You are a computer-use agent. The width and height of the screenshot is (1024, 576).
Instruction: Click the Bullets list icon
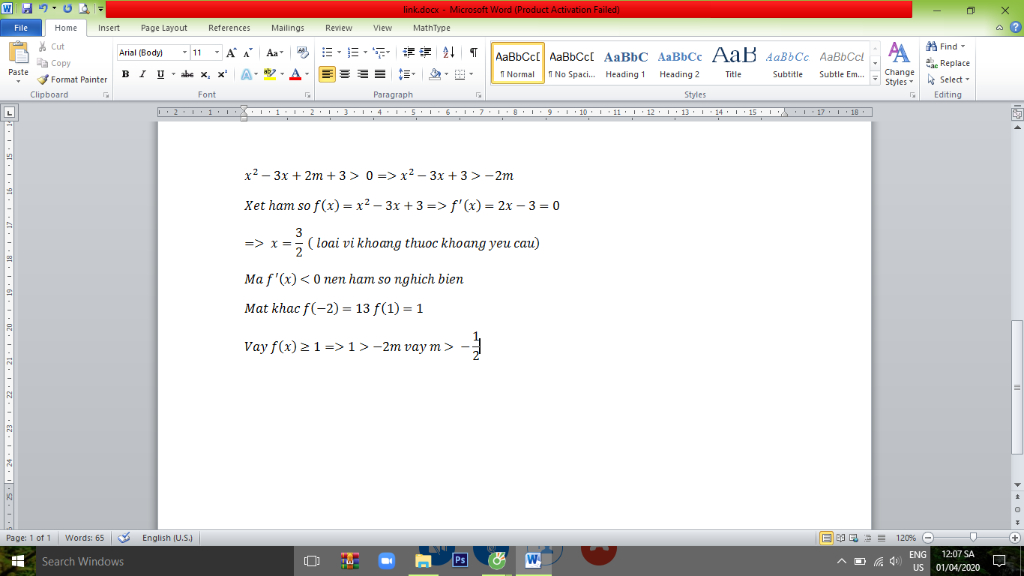[x=327, y=52]
